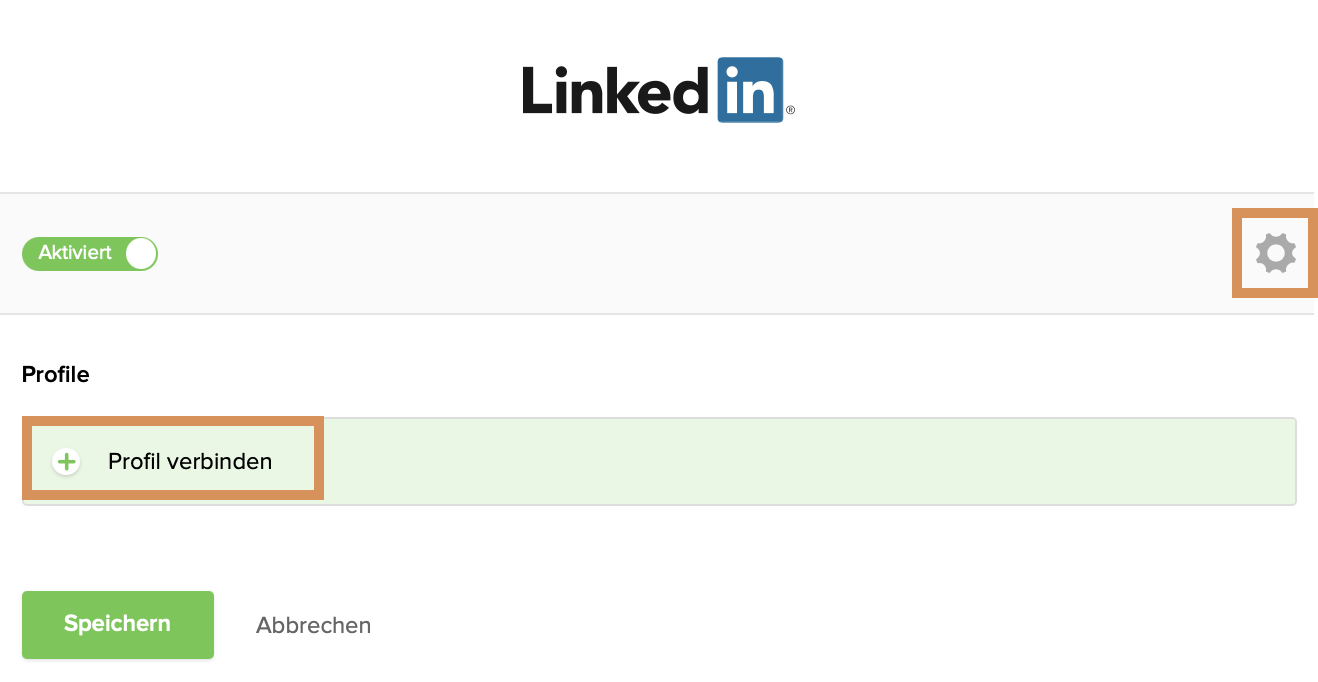Cancel with the Abbrechen link

click(x=313, y=625)
